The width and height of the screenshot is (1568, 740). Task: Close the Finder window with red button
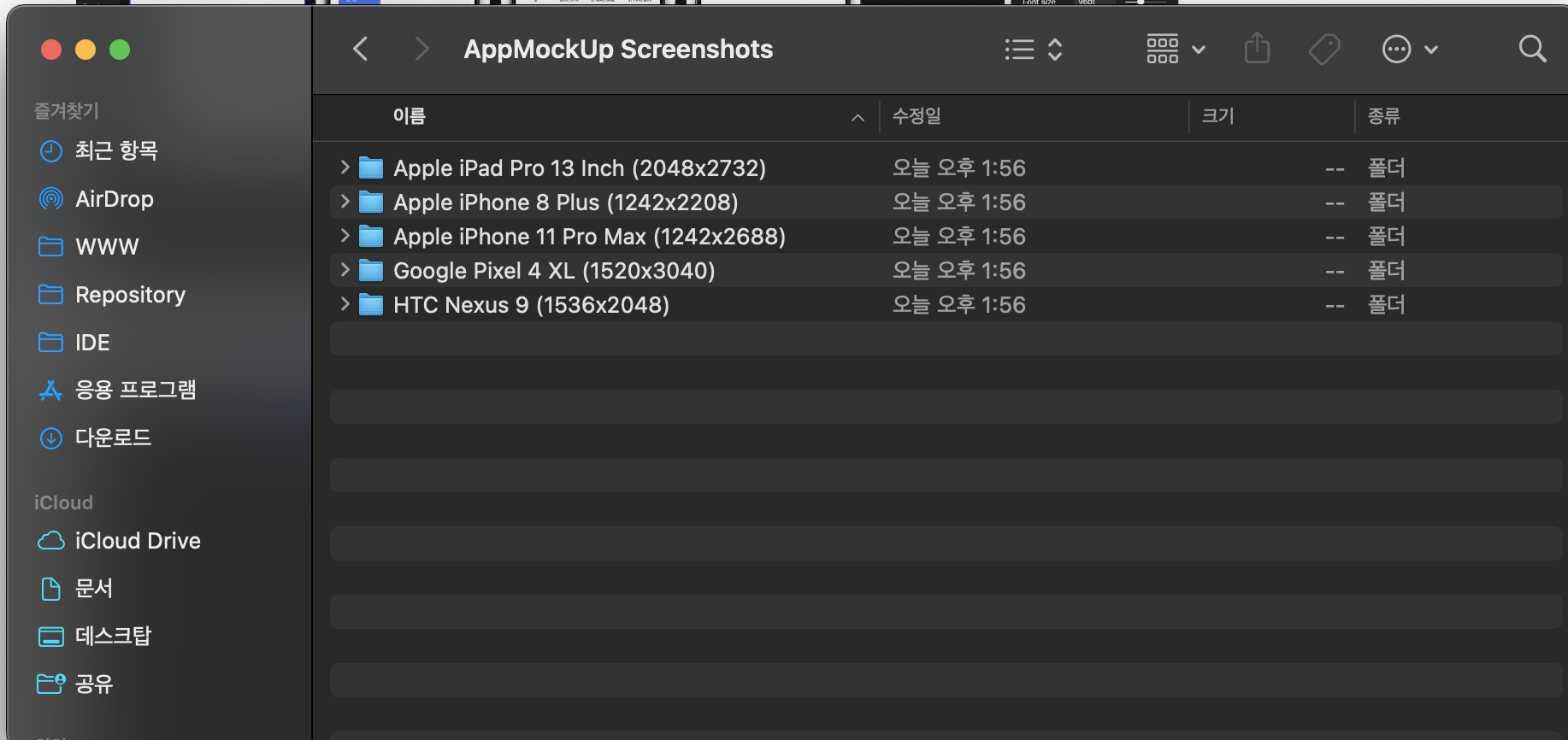click(x=51, y=50)
